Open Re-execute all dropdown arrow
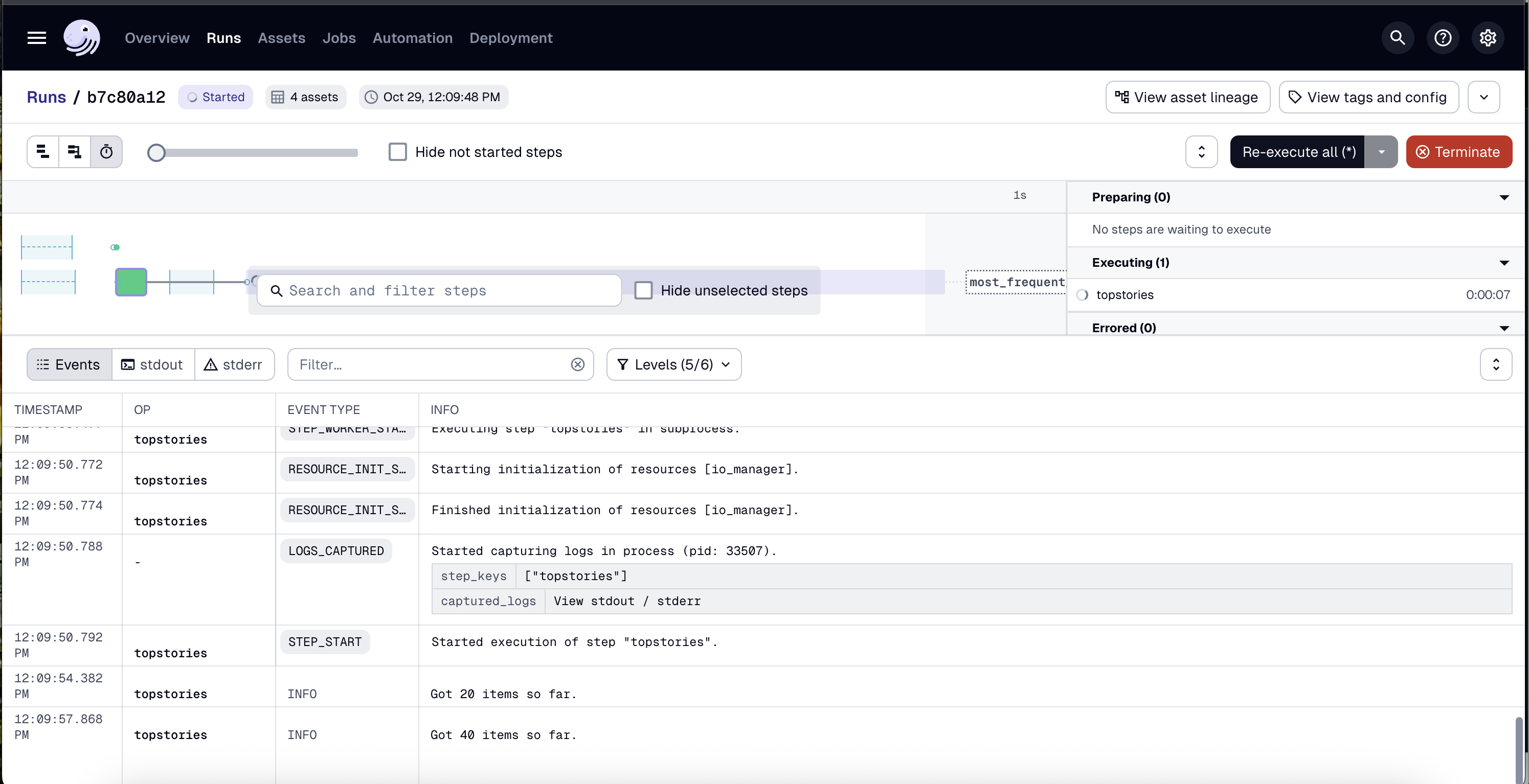Screen dimensions: 1529x784 (1381, 152)
